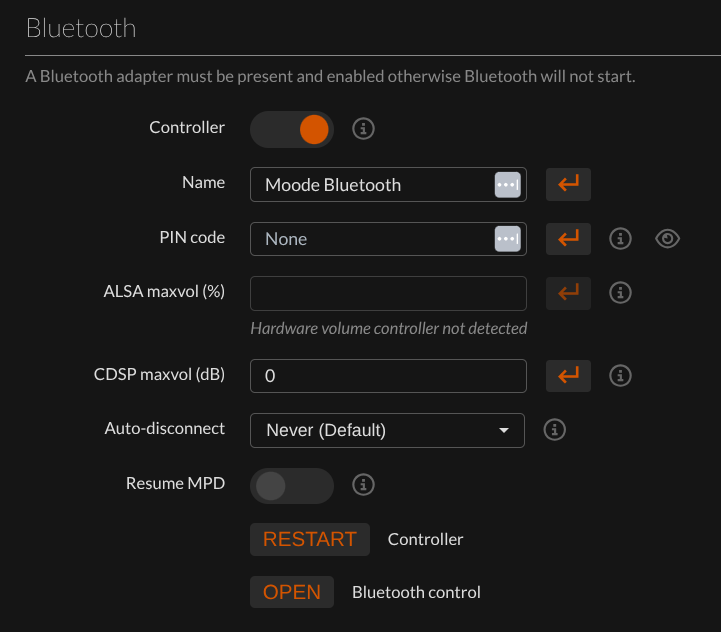This screenshot has width=721, height=632.
Task: Show info about the PIN code
Action: (x=621, y=239)
